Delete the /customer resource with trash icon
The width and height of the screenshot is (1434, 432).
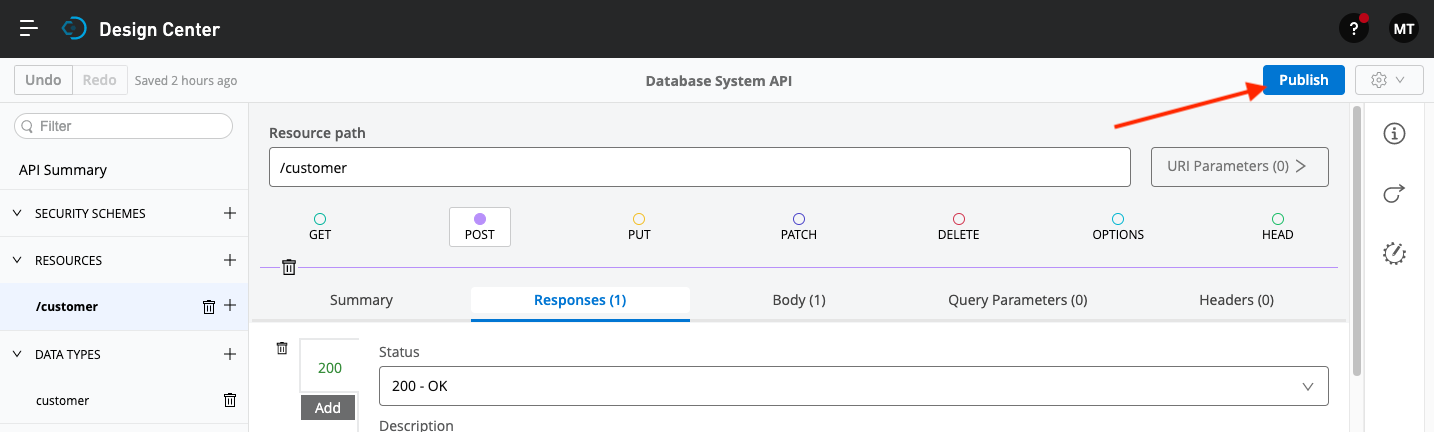click(209, 307)
